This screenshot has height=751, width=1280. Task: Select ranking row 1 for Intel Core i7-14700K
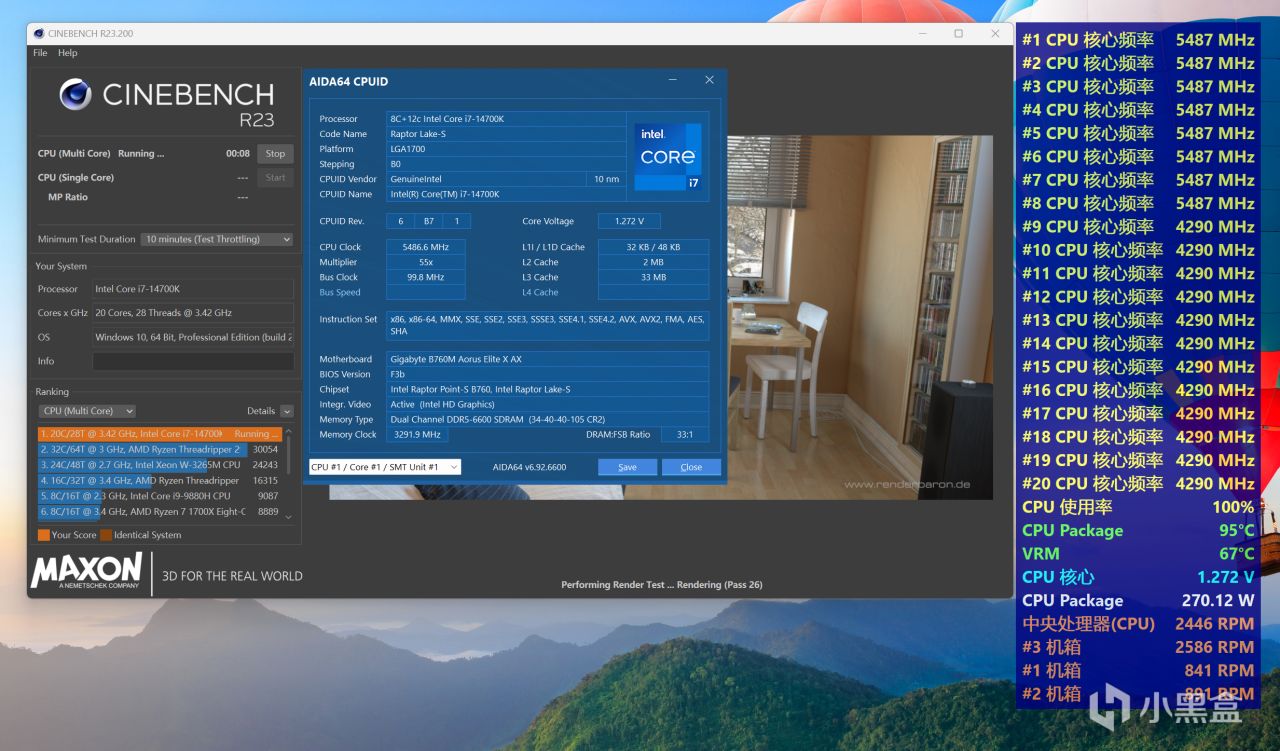(x=160, y=434)
